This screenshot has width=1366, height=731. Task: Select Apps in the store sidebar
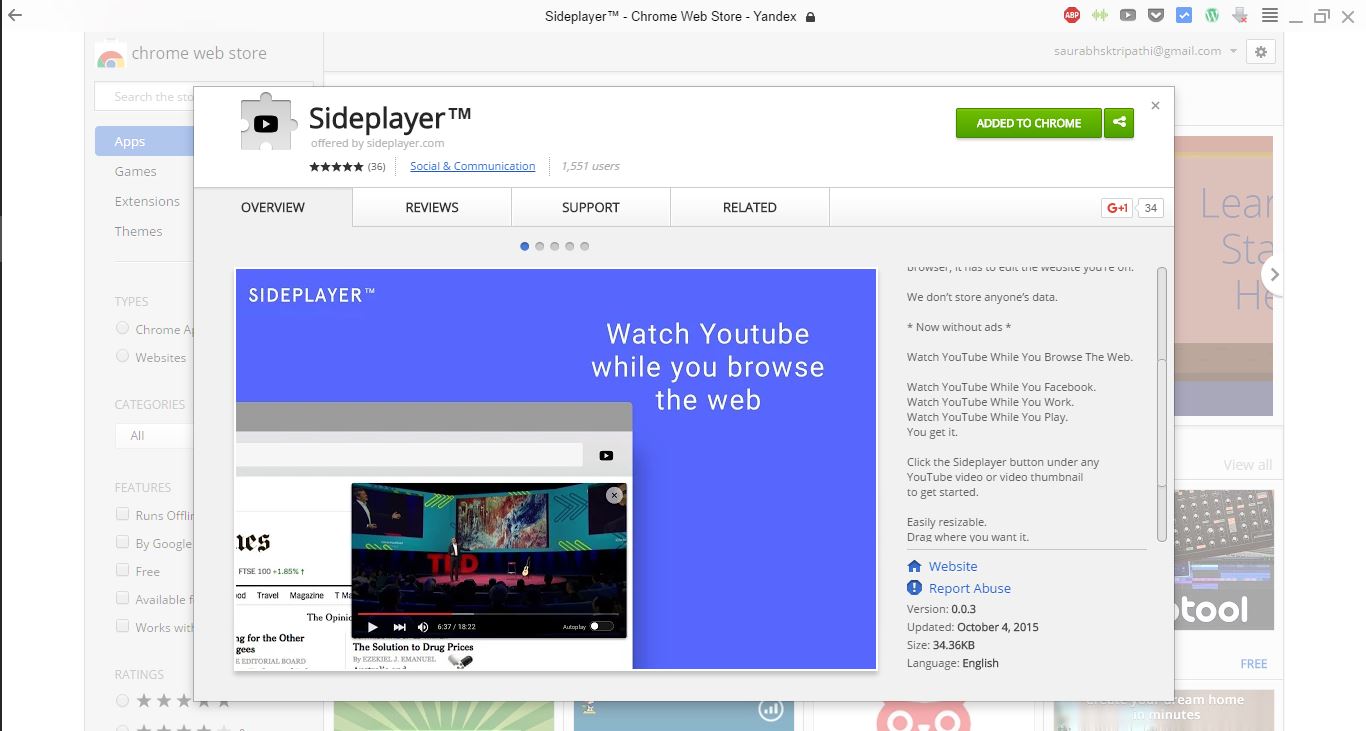click(144, 141)
